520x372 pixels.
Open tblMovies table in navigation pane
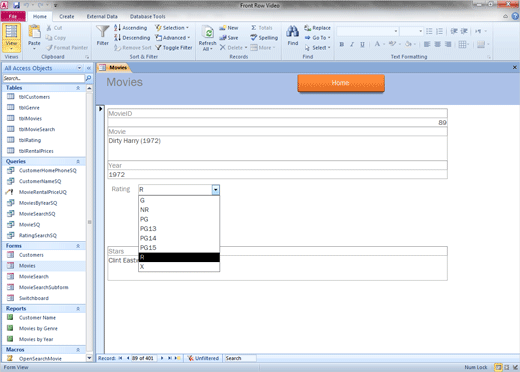point(30,118)
